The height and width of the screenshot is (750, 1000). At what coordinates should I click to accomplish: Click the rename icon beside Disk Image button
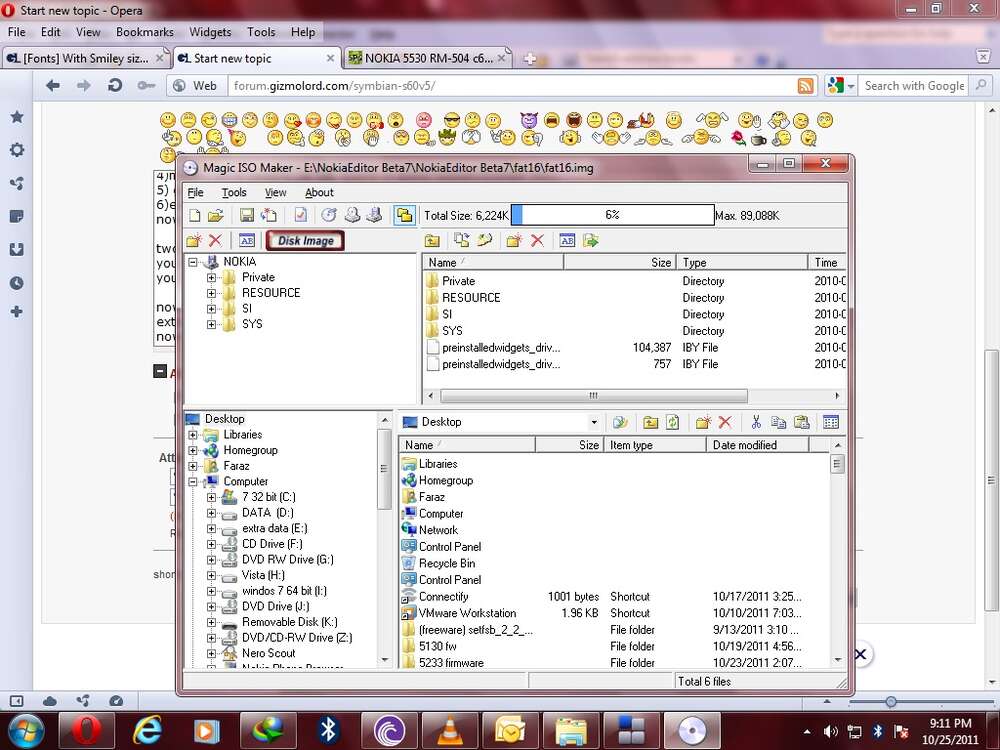coord(247,240)
